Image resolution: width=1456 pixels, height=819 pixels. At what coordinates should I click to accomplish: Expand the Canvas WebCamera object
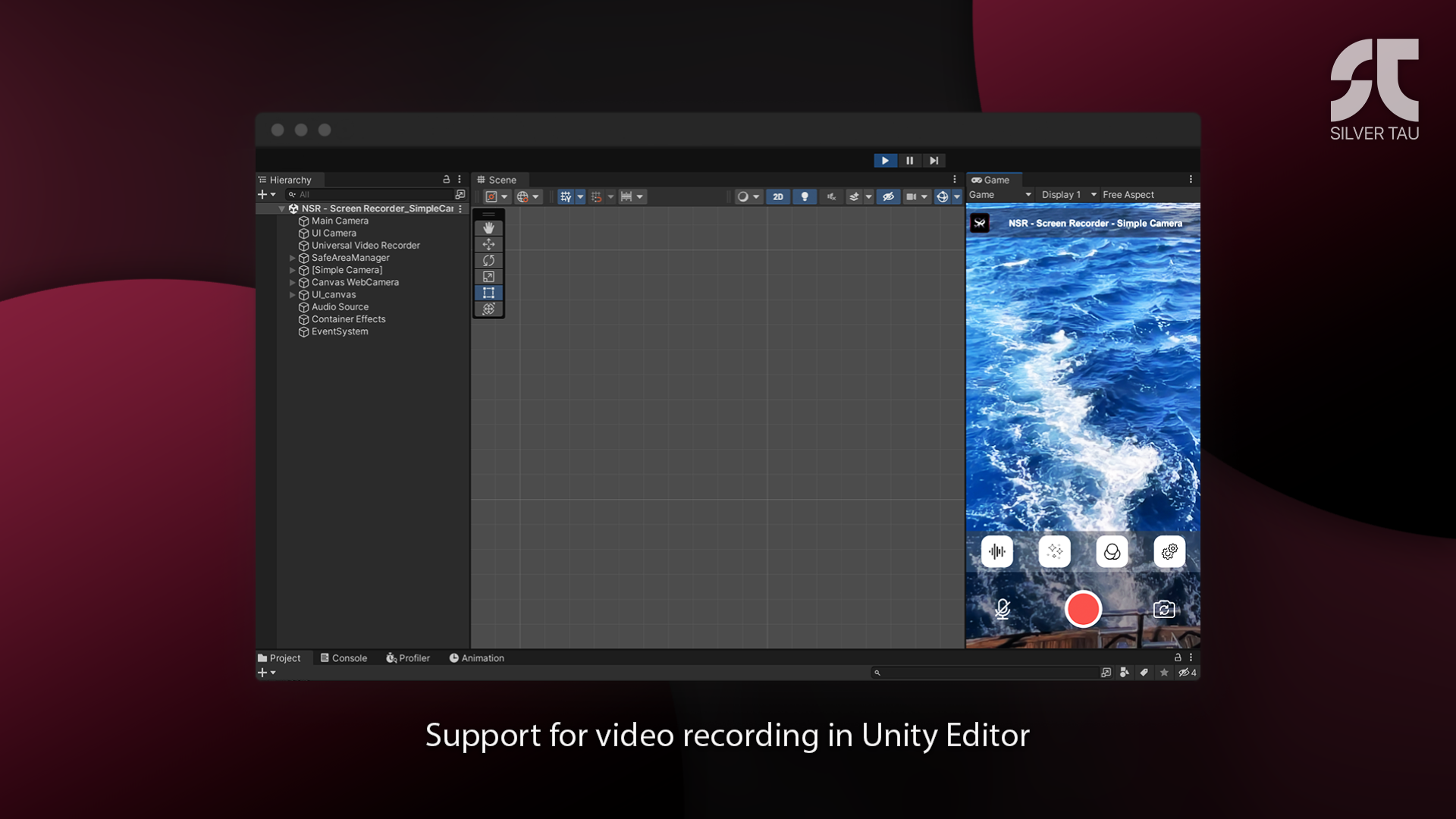(292, 282)
